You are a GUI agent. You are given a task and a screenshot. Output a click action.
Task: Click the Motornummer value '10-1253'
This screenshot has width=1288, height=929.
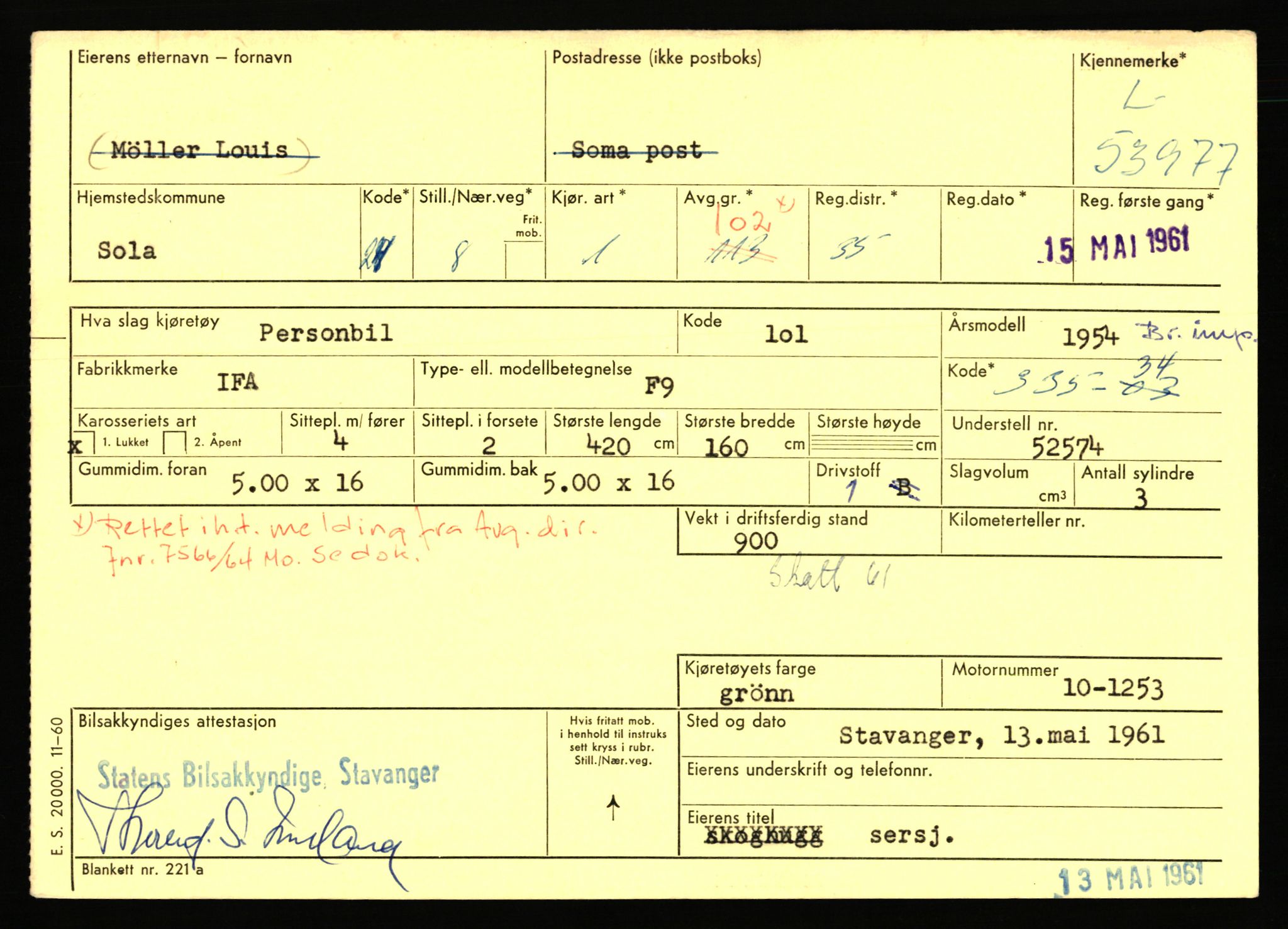coord(1113,688)
